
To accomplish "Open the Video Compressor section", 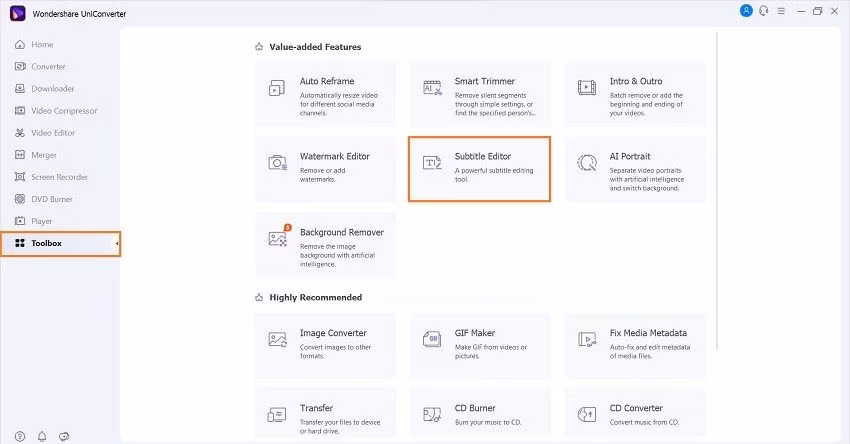I will pos(63,111).
